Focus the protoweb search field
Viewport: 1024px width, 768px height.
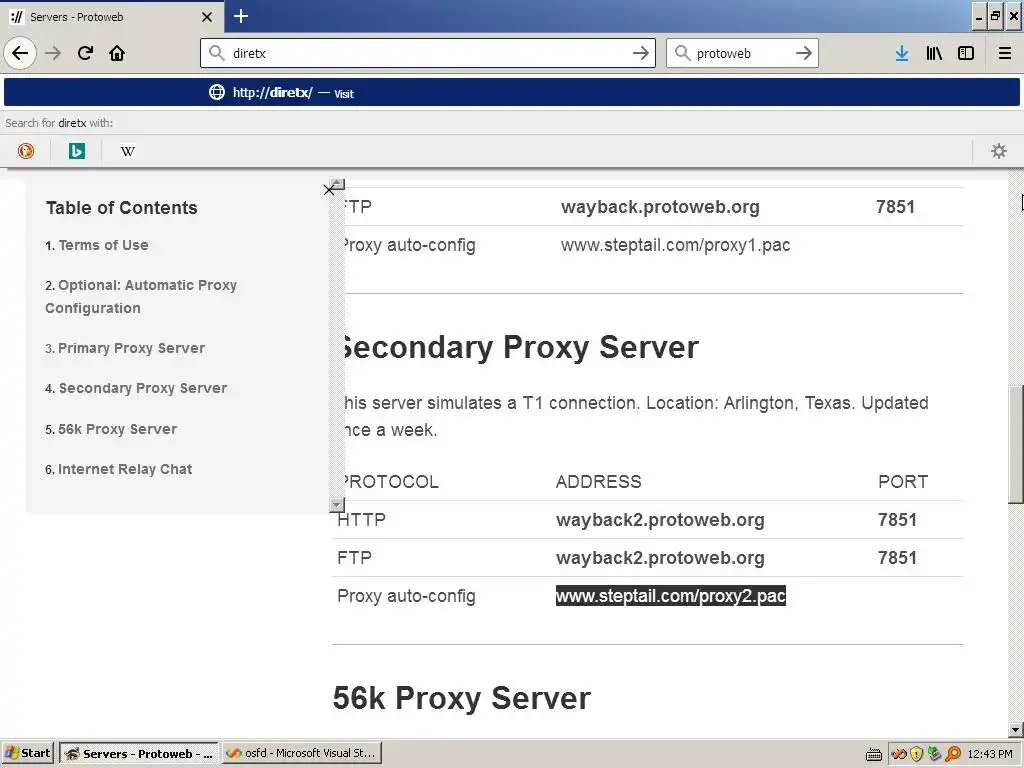(x=742, y=53)
